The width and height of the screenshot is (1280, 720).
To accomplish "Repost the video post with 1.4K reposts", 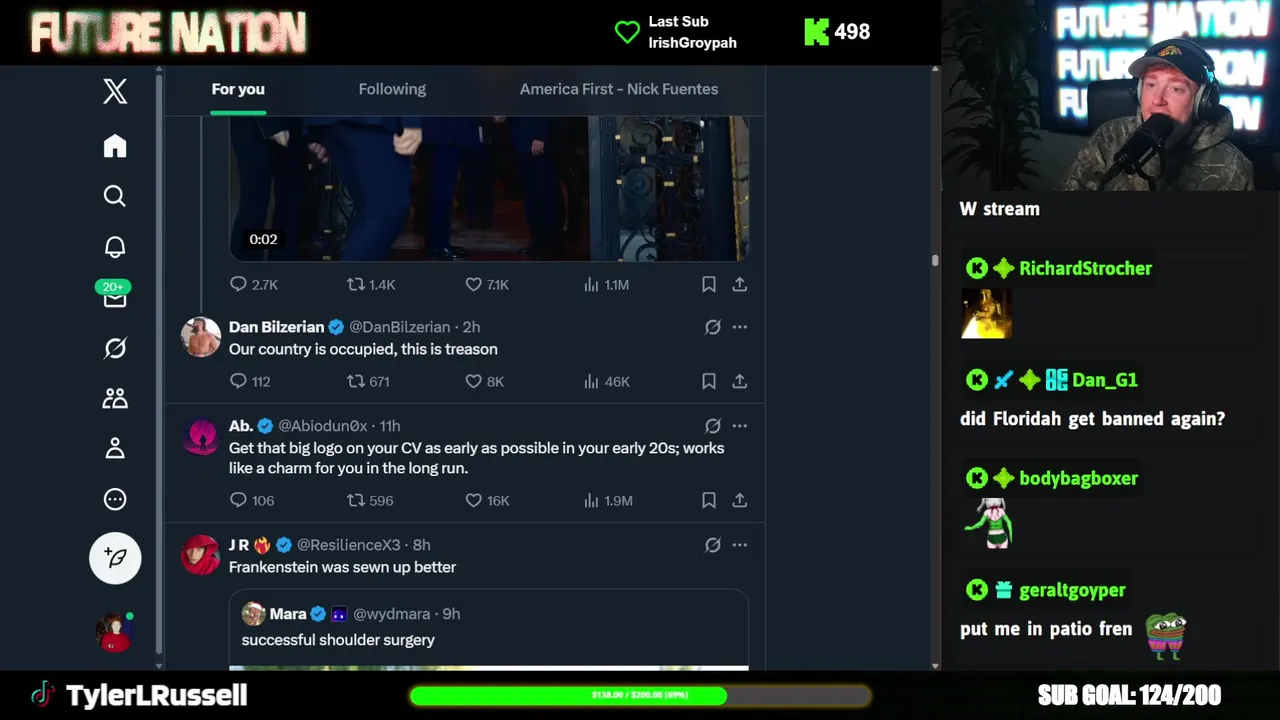I will coord(371,285).
